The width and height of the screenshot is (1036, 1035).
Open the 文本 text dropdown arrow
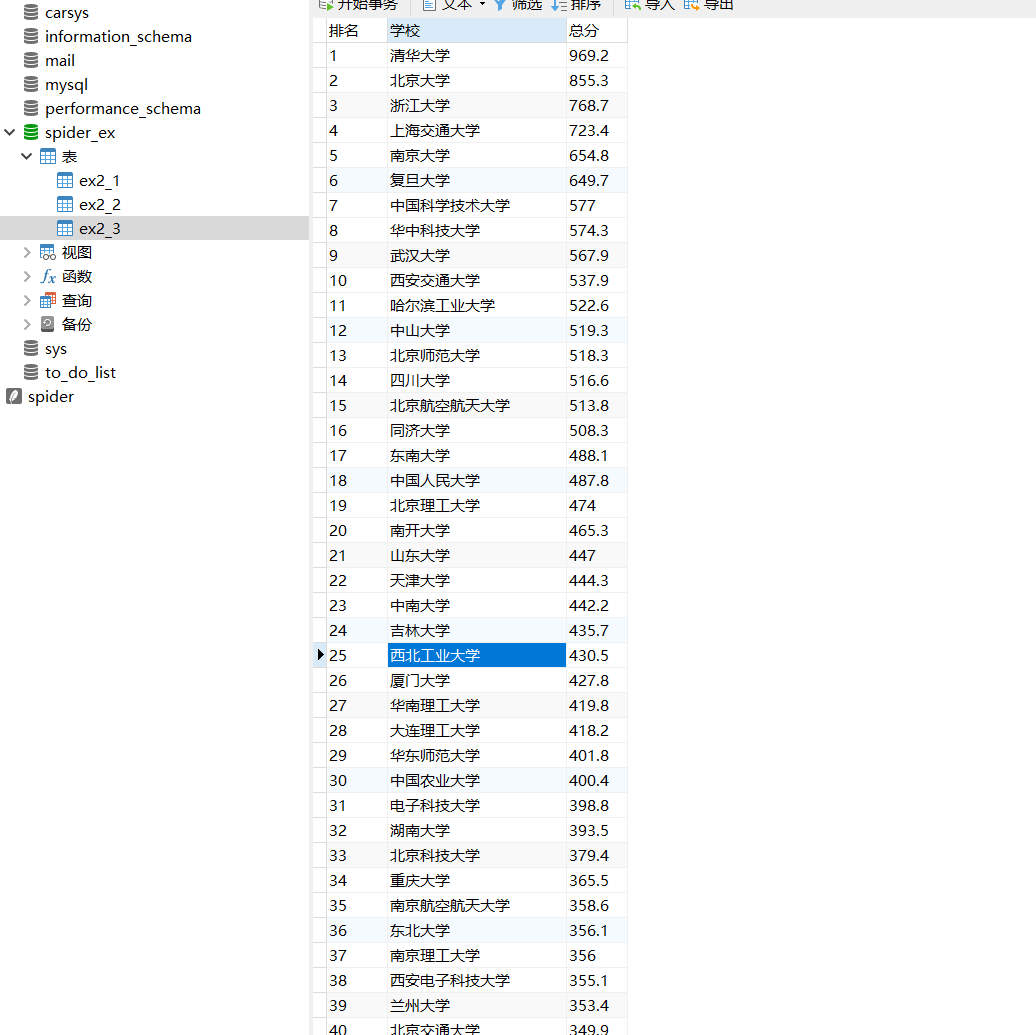pyautogui.click(x=482, y=5)
